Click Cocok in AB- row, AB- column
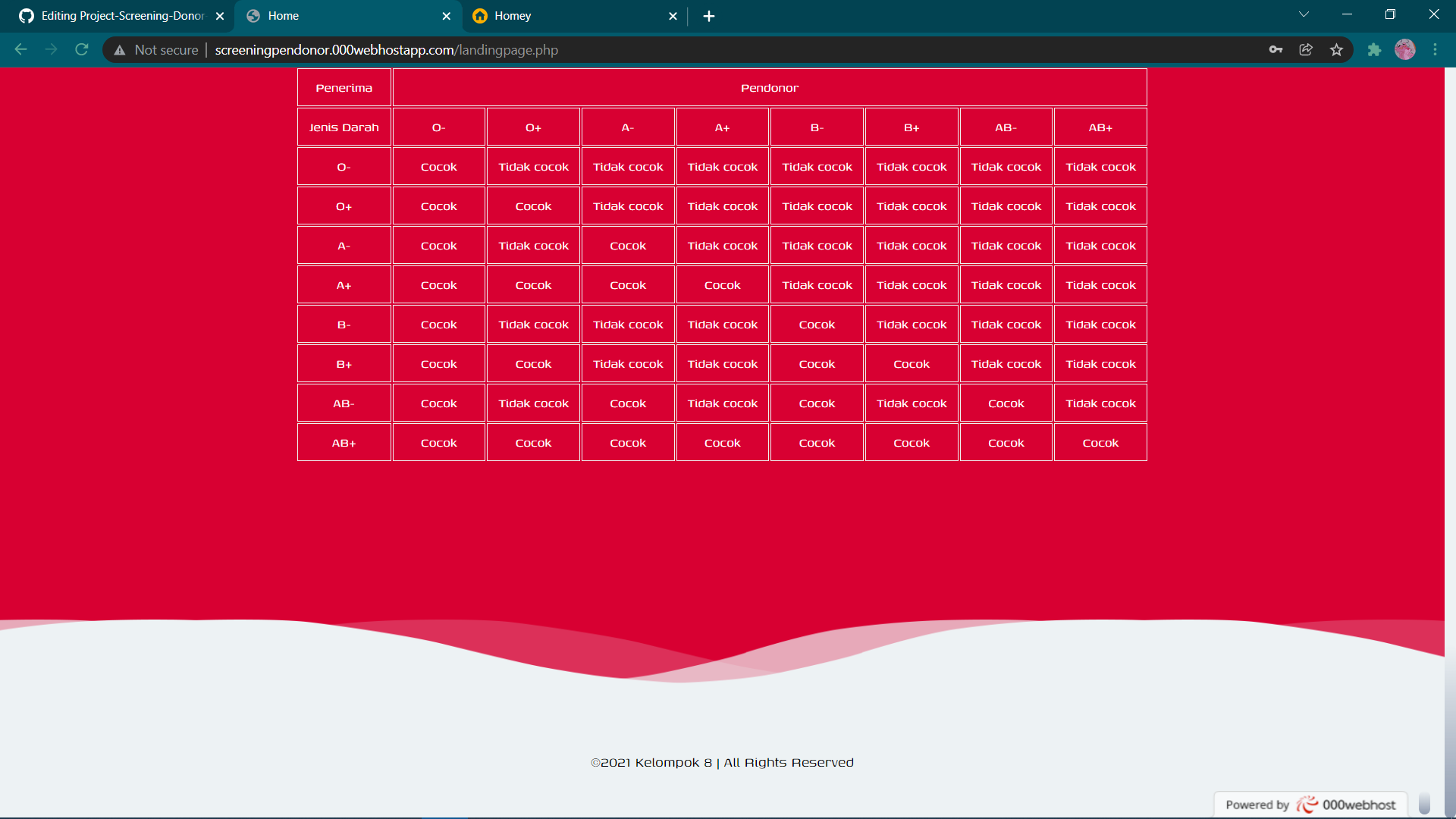The width and height of the screenshot is (1456, 819). coord(1006,403)
